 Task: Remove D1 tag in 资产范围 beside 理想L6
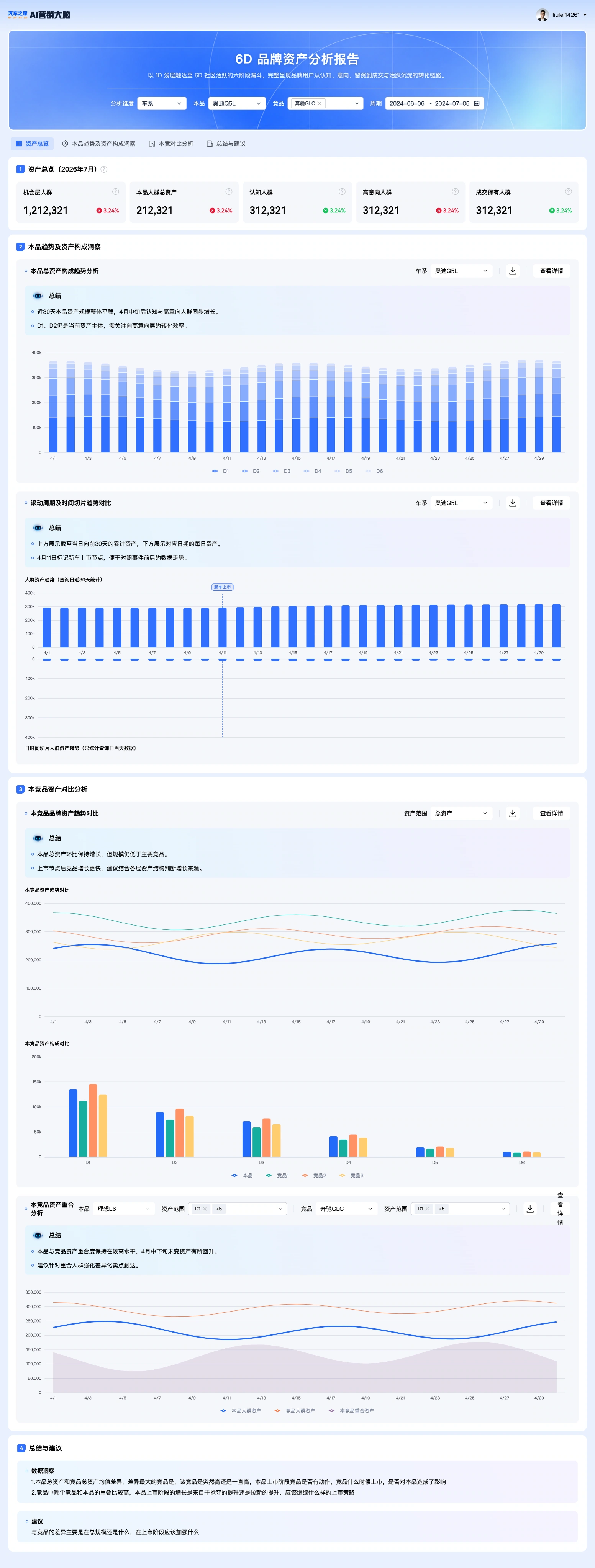(205, 1209)
